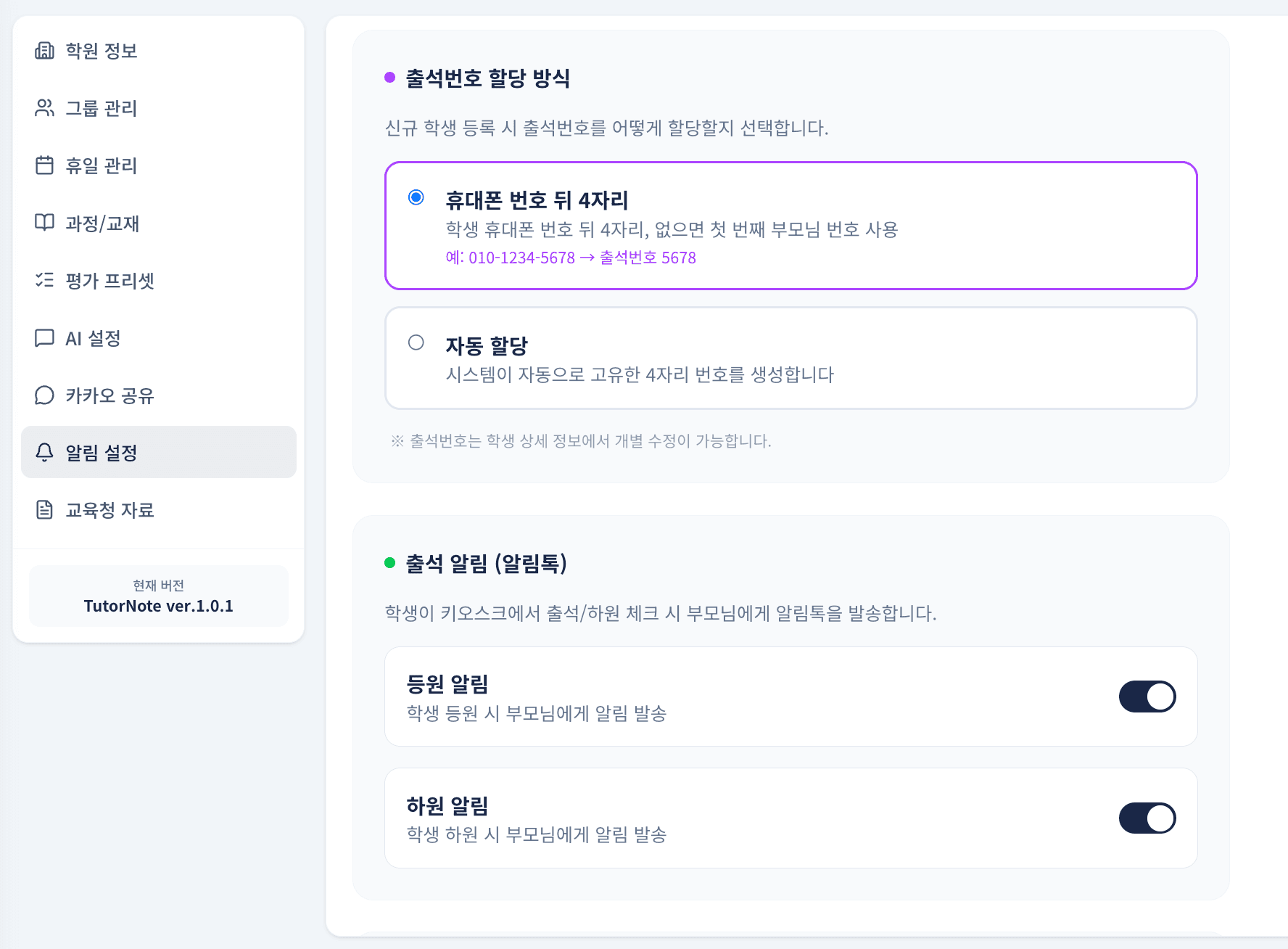Click the 휴일 관리 calendar icon
The image size is (1288, 949).
coord(44,165)
